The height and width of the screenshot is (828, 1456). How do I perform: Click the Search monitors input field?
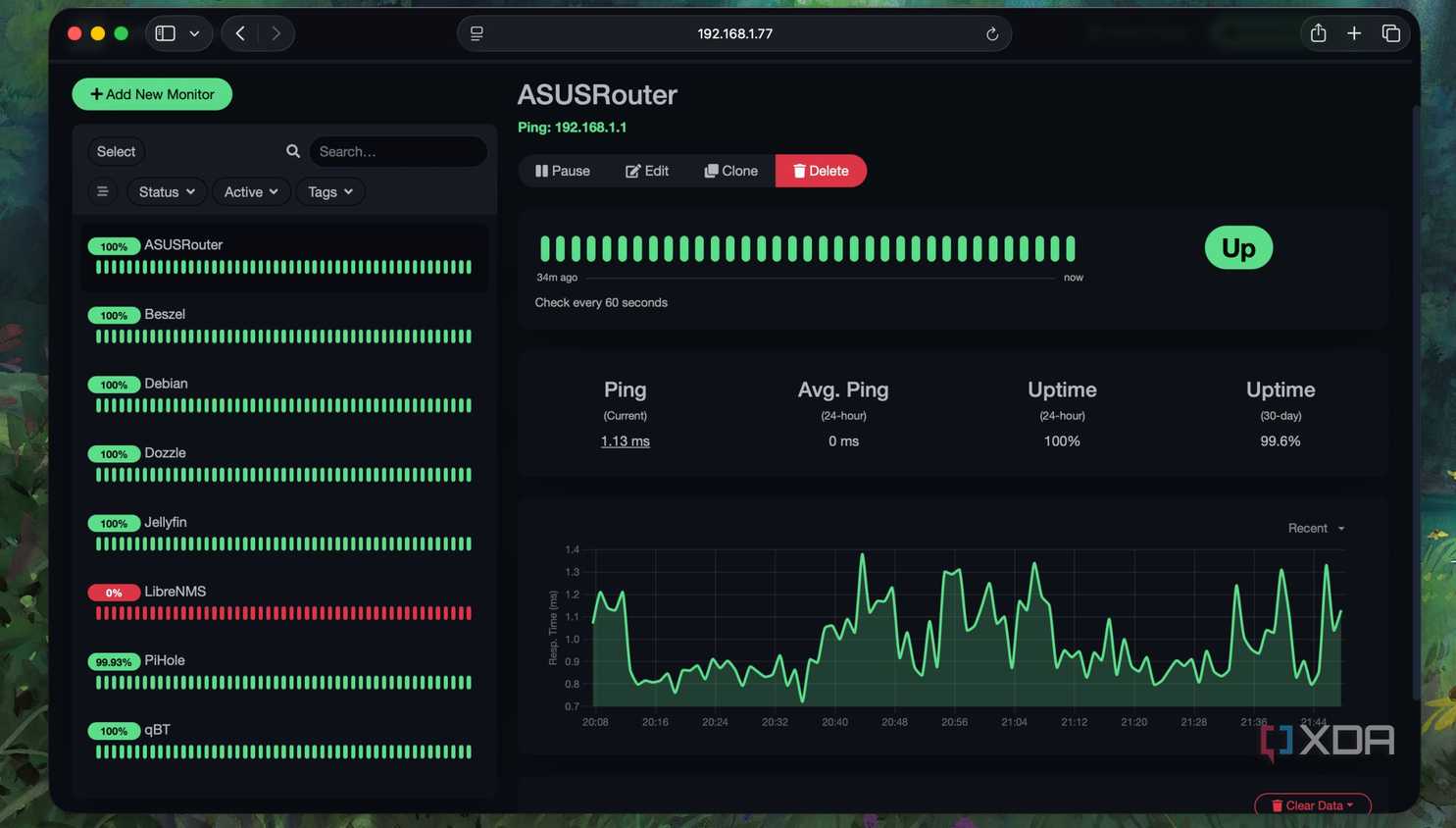click(398, 151)
